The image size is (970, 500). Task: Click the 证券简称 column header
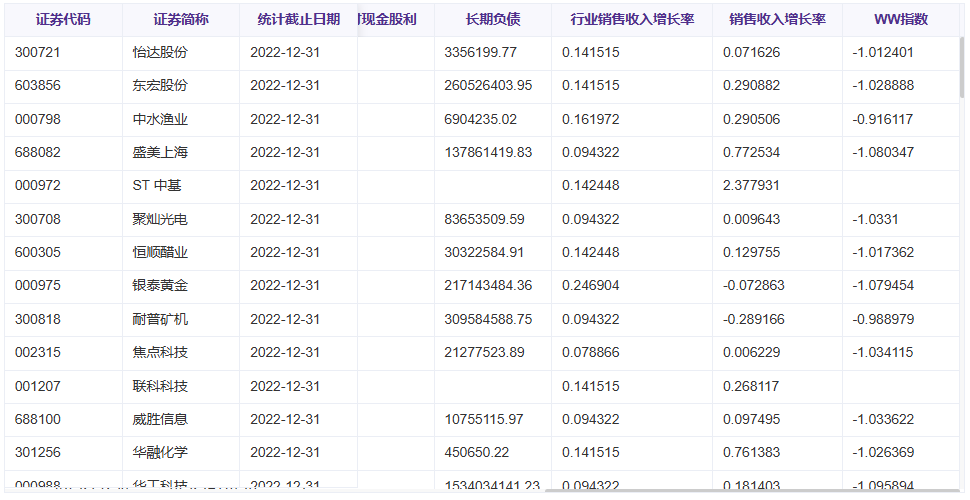click(x=181, y=19)
